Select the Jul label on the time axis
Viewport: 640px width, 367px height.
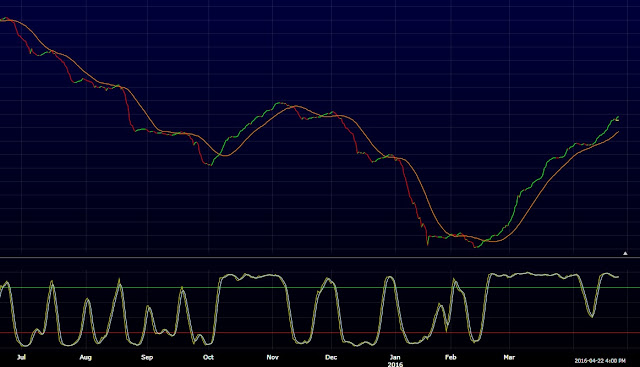pyautogui.click(x=21, y=357)
